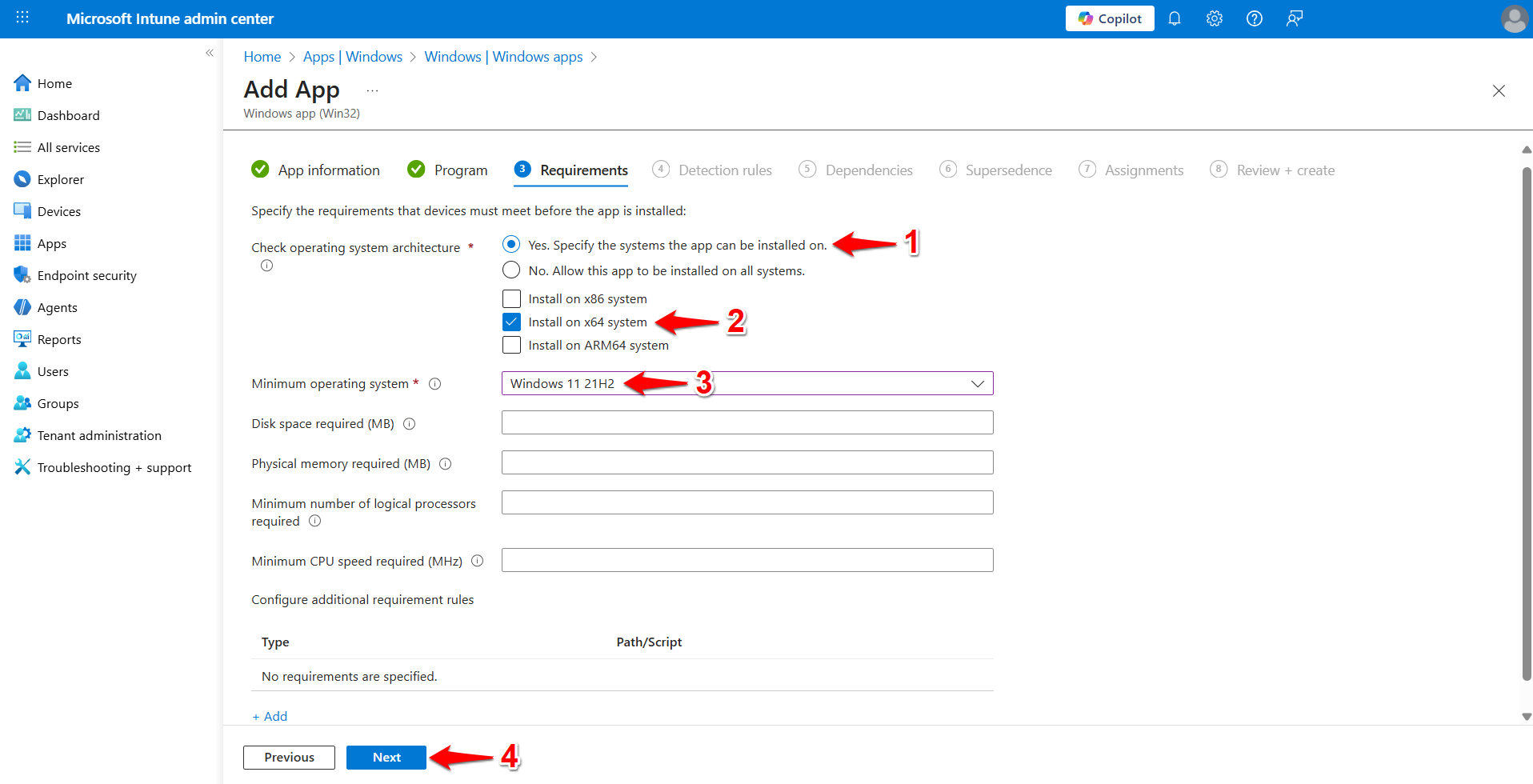
Task: Select the Supersedence step tab
Action: (995, 170)
